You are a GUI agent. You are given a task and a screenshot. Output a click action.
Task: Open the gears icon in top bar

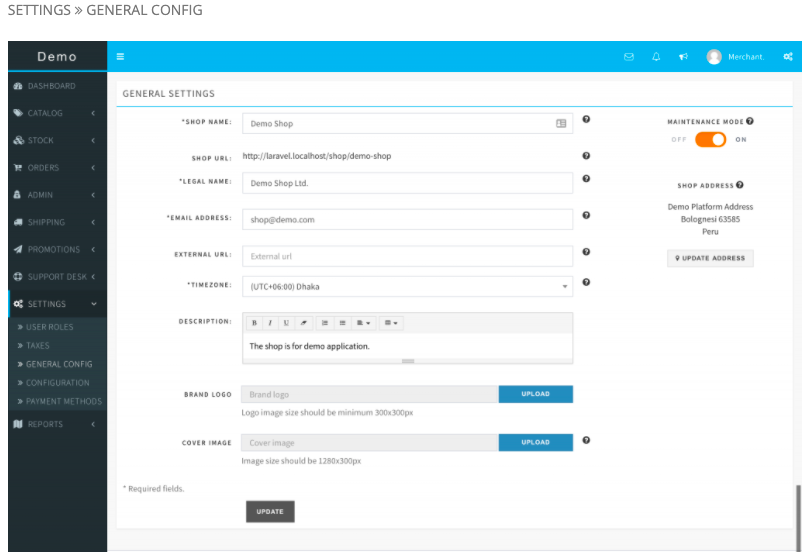click(788, 57)
